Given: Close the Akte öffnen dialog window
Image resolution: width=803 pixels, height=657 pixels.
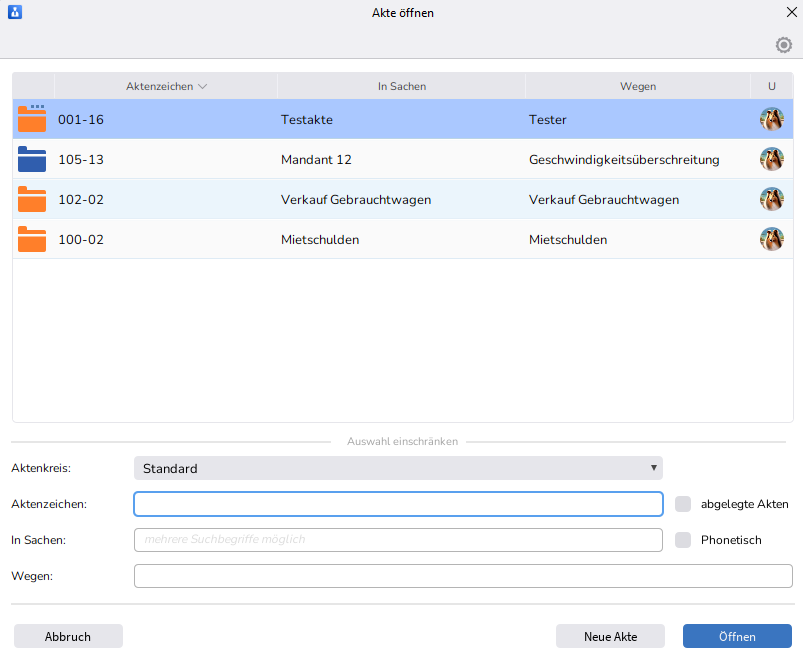Looking at the screenshot, I should coord(789,13).
